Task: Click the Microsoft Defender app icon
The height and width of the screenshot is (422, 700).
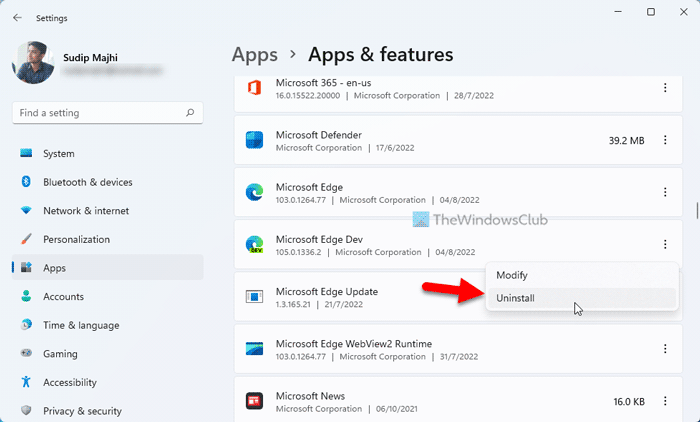Action: (x=254, y=140)
